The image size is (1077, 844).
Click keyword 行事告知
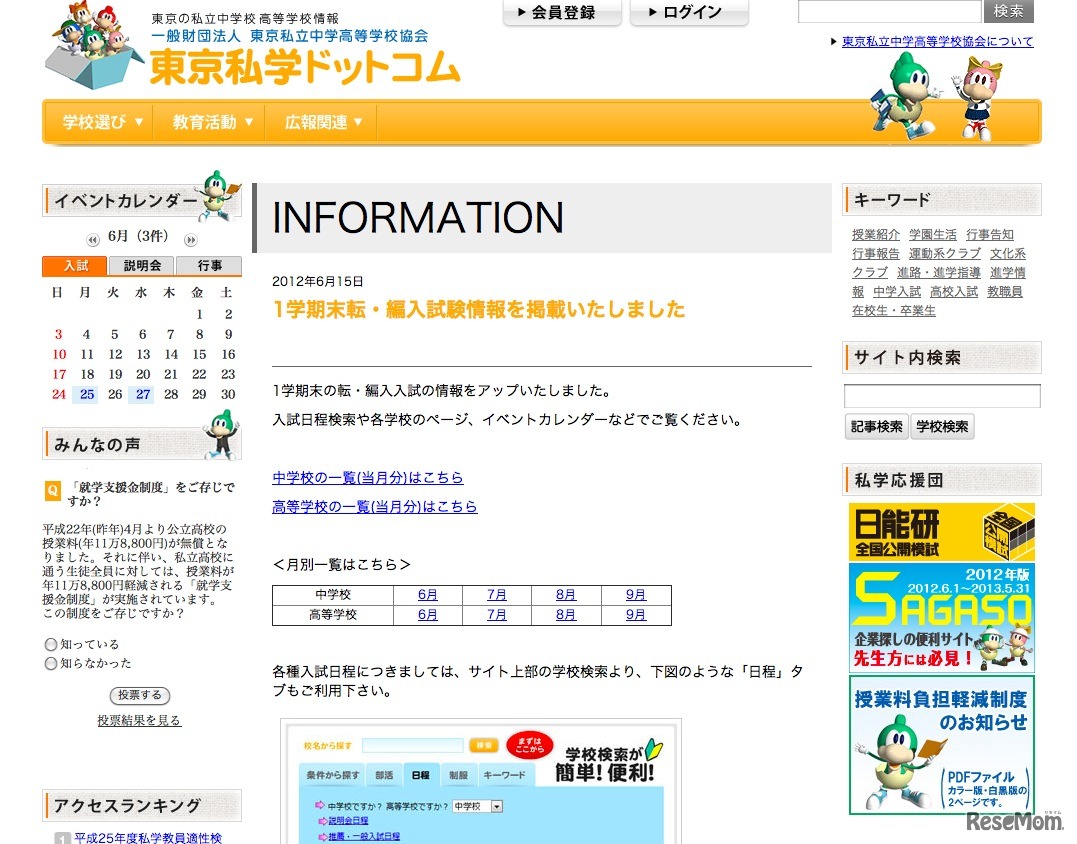click(x=990, y=235)
